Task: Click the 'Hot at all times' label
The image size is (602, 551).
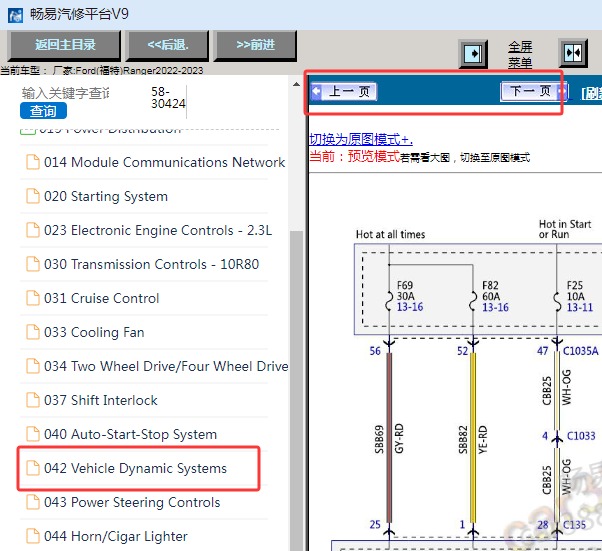Action: click(390, 234)
